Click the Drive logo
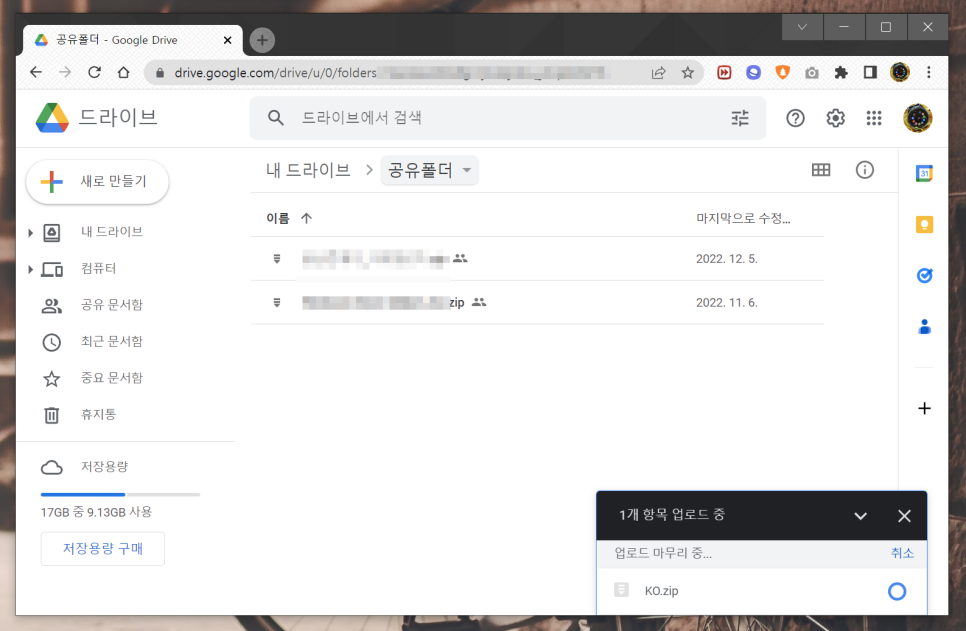The height and width of the screenshot is (631, 966). [x=52, y=118]
